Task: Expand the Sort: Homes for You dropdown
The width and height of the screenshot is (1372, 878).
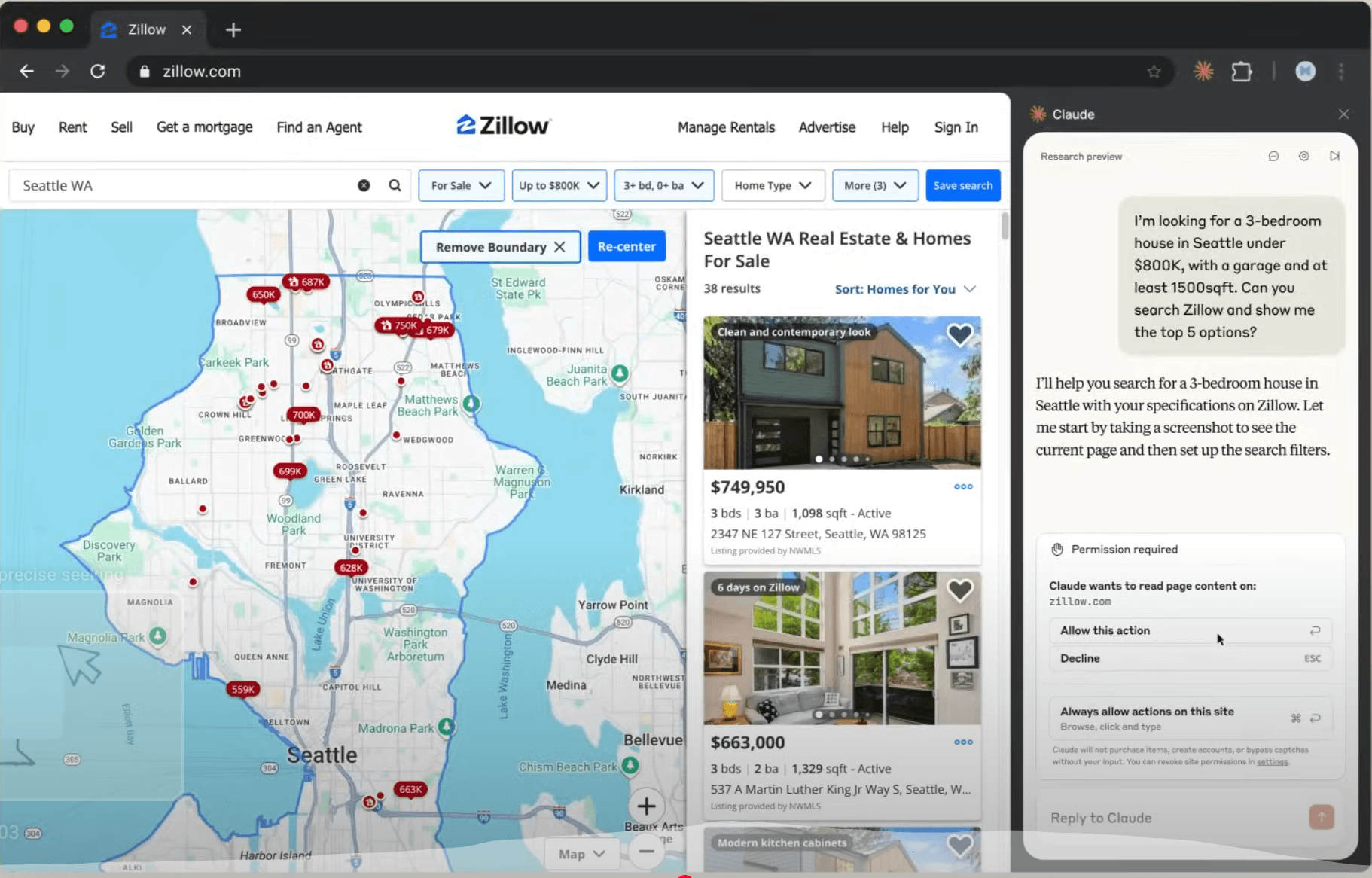Action: [904, 288]
